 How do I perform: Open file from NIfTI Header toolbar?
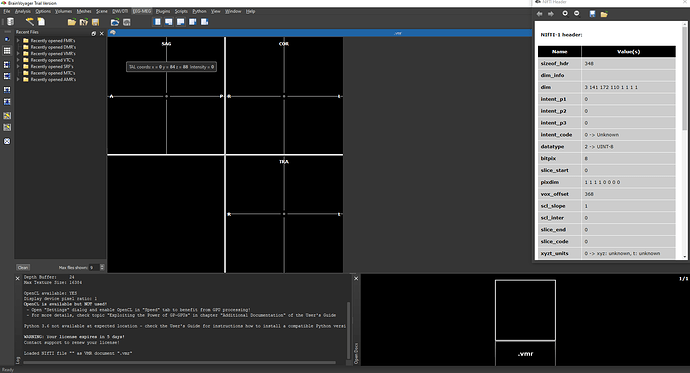[604, 14]
